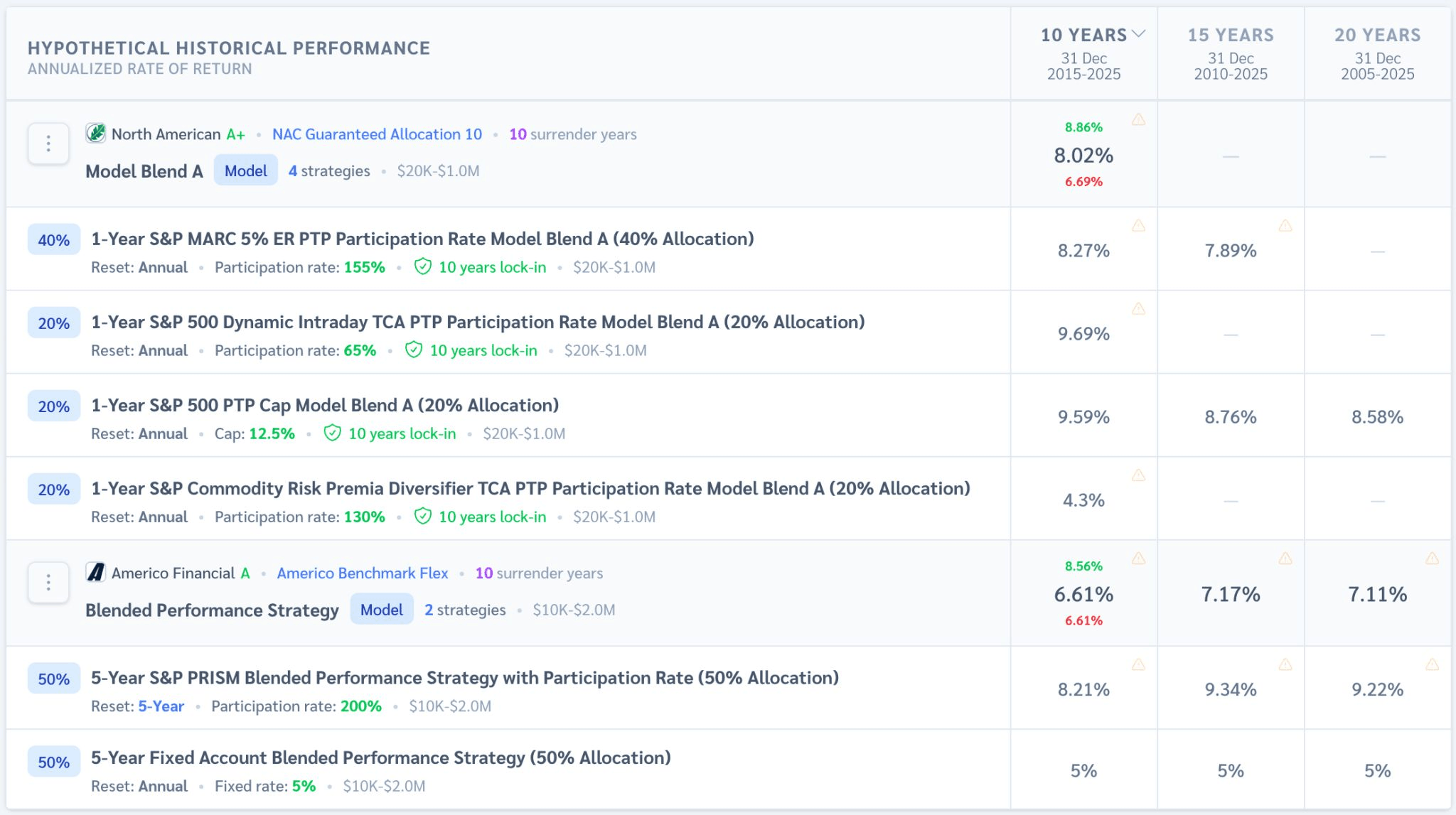Click the Model Blend A heading
The height and width of the screenshot is (815, 1456).
[144, 171]
